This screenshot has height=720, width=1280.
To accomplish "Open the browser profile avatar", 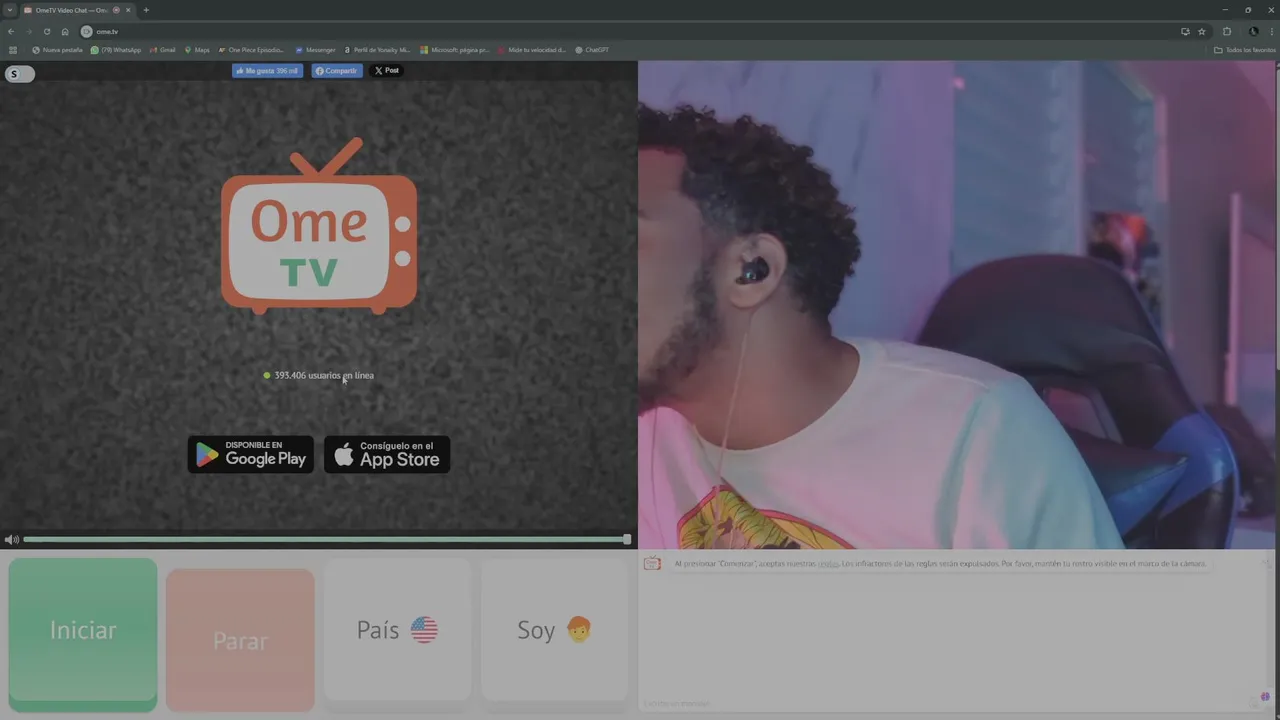I will (x=1253, y=32).
